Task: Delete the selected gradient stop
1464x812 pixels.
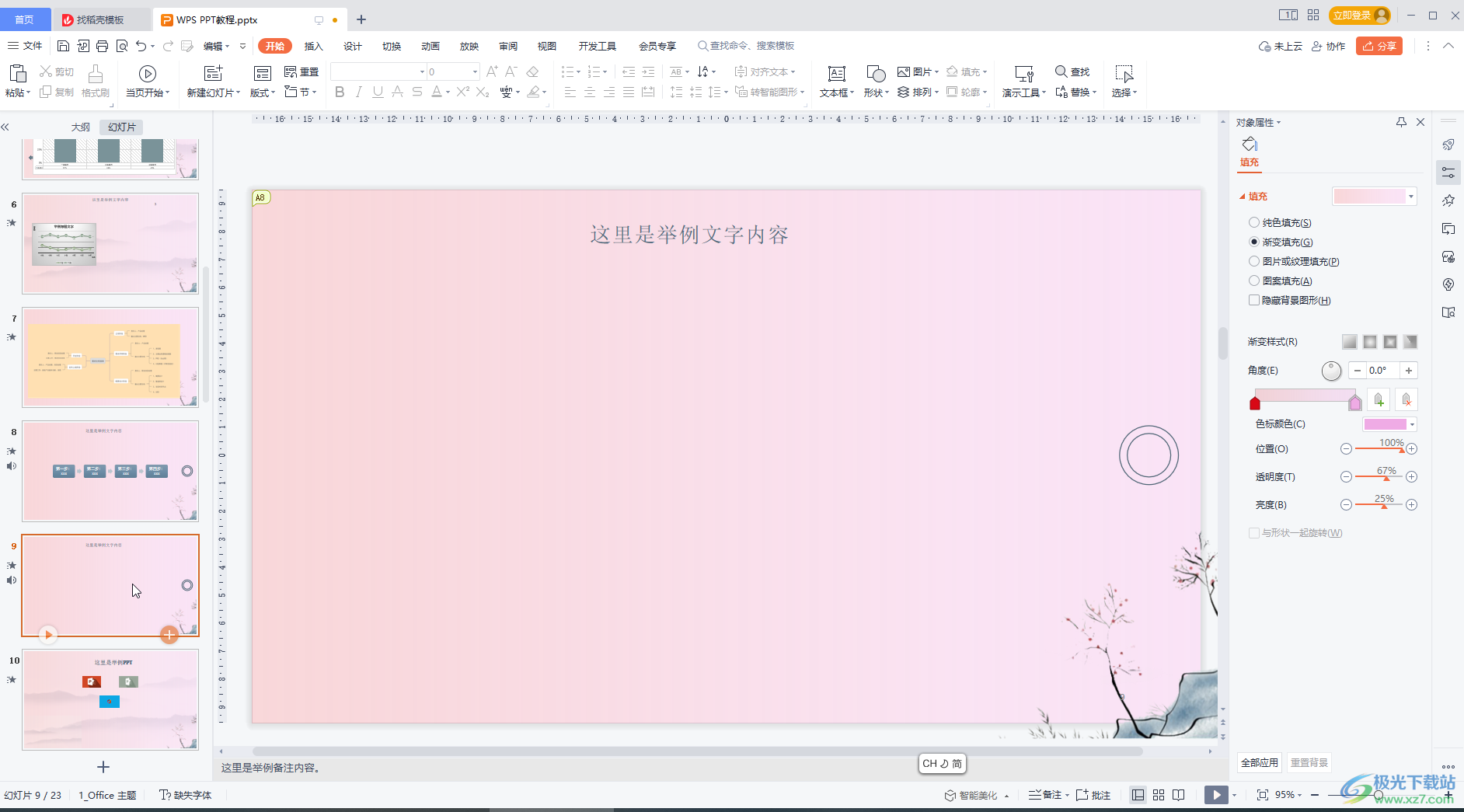Action: tap(1406, 400)
